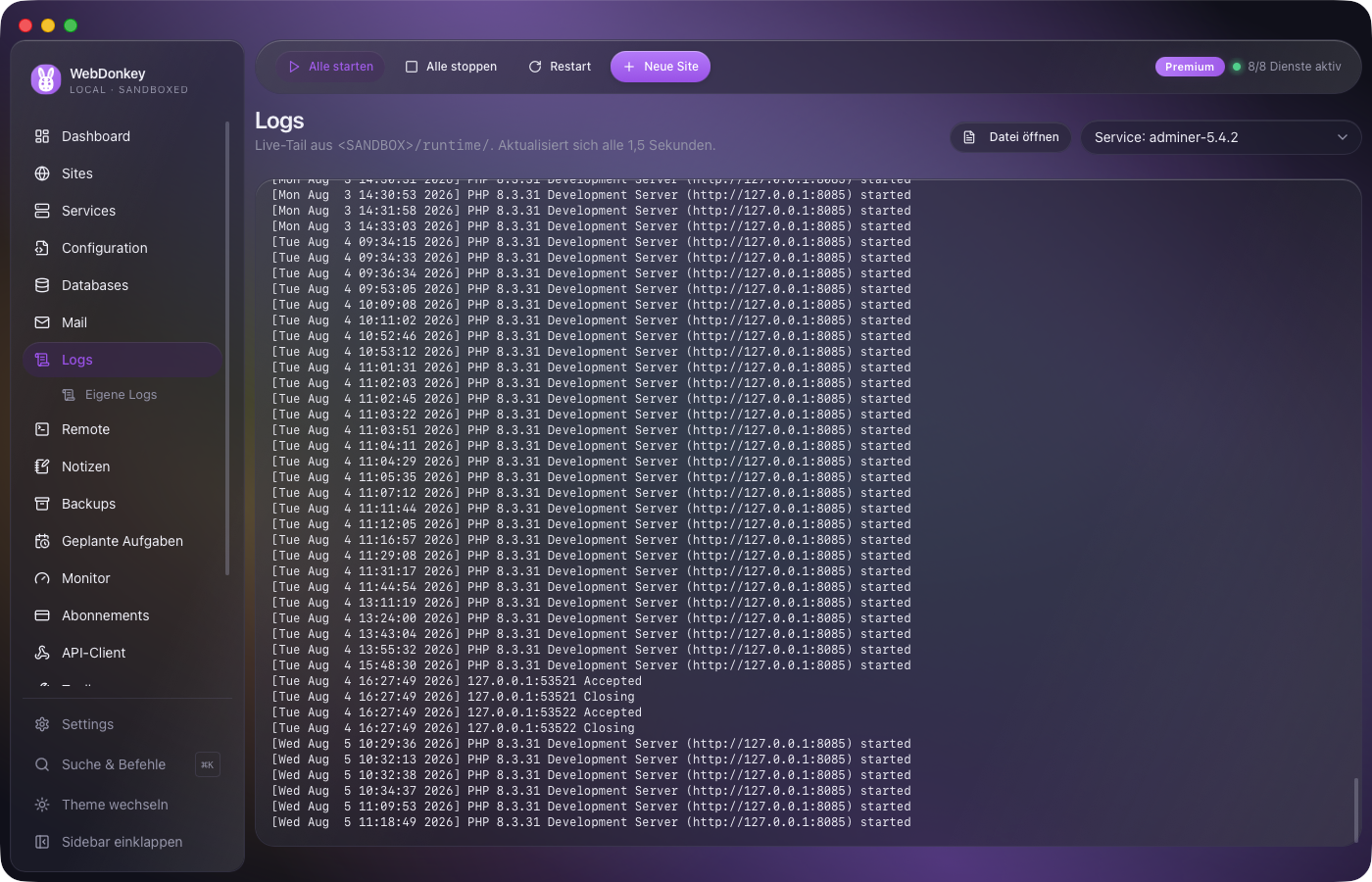
Task: Click log entry Wed Aug 5 10:29:36
Action: pyautogui.click(x=591, y=744)
